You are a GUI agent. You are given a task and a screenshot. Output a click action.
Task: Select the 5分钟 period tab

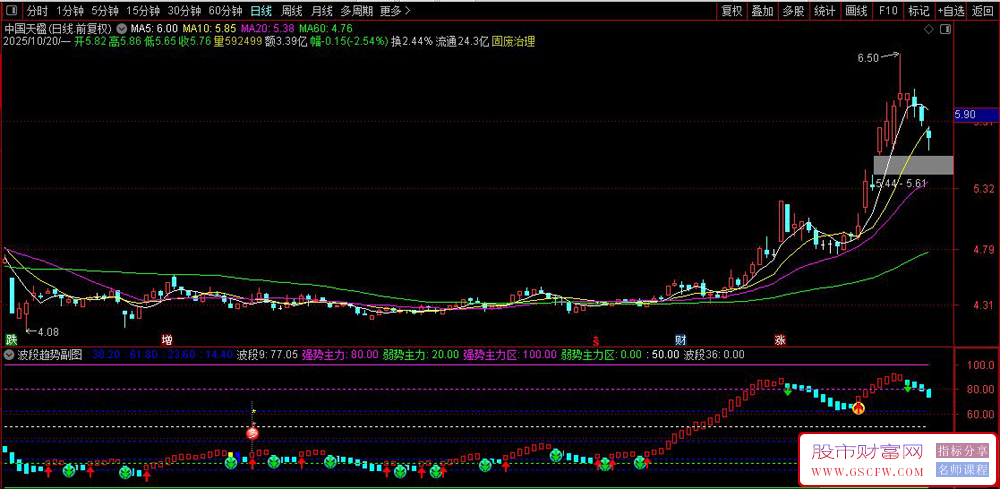click(105, 11)
